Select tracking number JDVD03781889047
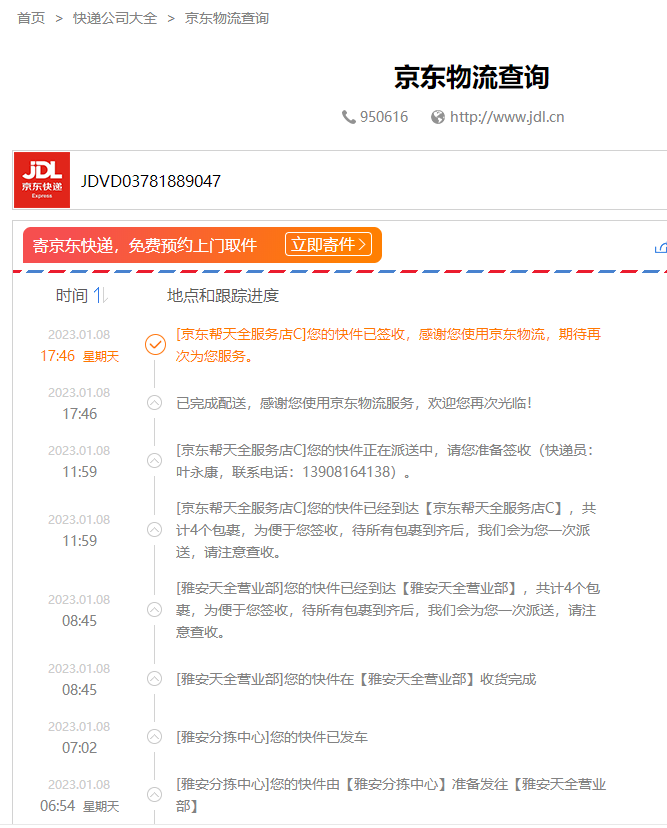Viewport: 667px width, 828px height. tap(151, 181)
